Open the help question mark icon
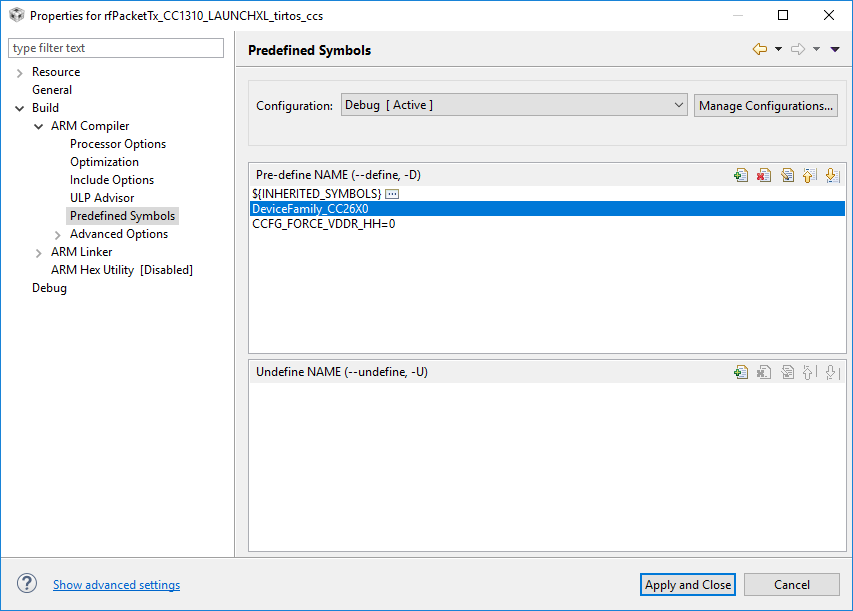This screenshot has width=853, height=611. click(27, 584)
